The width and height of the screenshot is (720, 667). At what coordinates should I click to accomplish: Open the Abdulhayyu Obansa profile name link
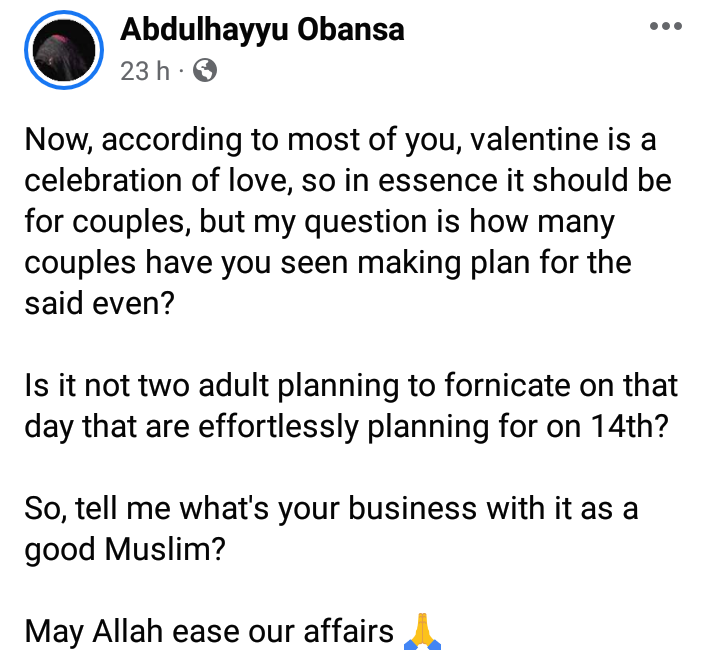pos(262,30)
